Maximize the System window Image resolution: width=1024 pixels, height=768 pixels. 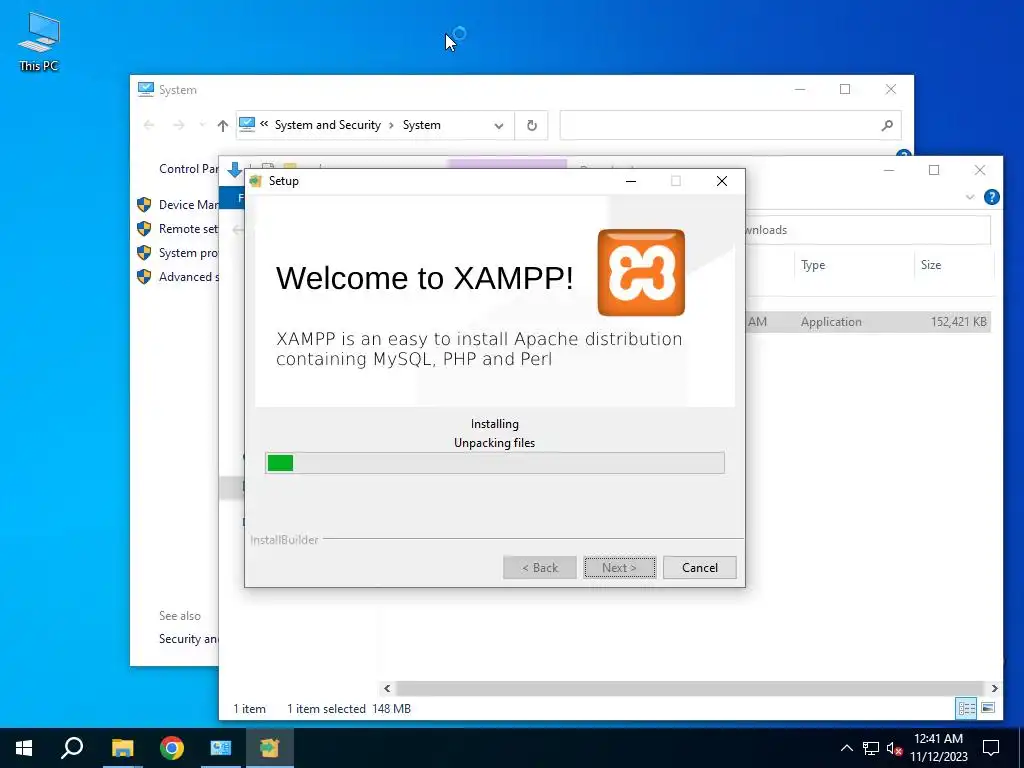[x=845, y=89]
